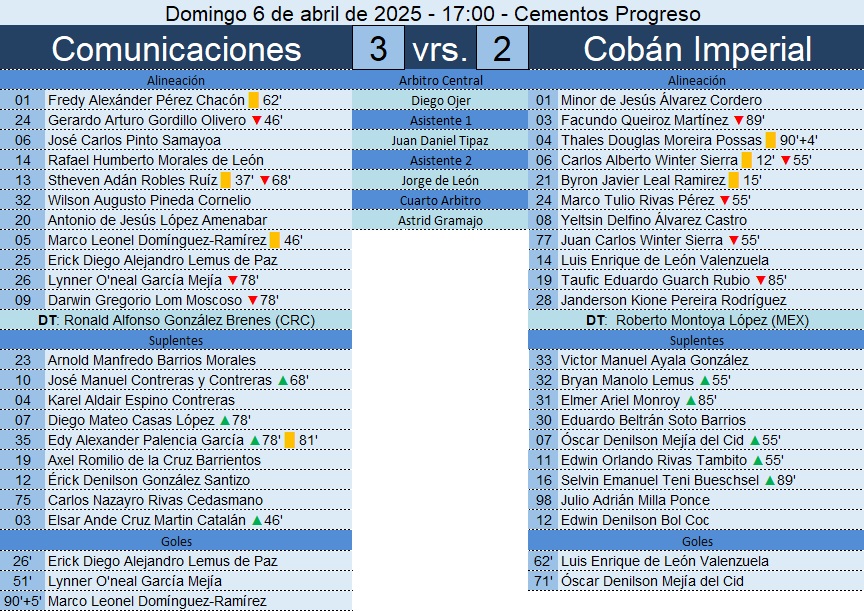Viewport: 864px width, 611px height.
Task: Click red arrow for Taufic Eduardo Guarch Rubio
Action: [761, 280]
